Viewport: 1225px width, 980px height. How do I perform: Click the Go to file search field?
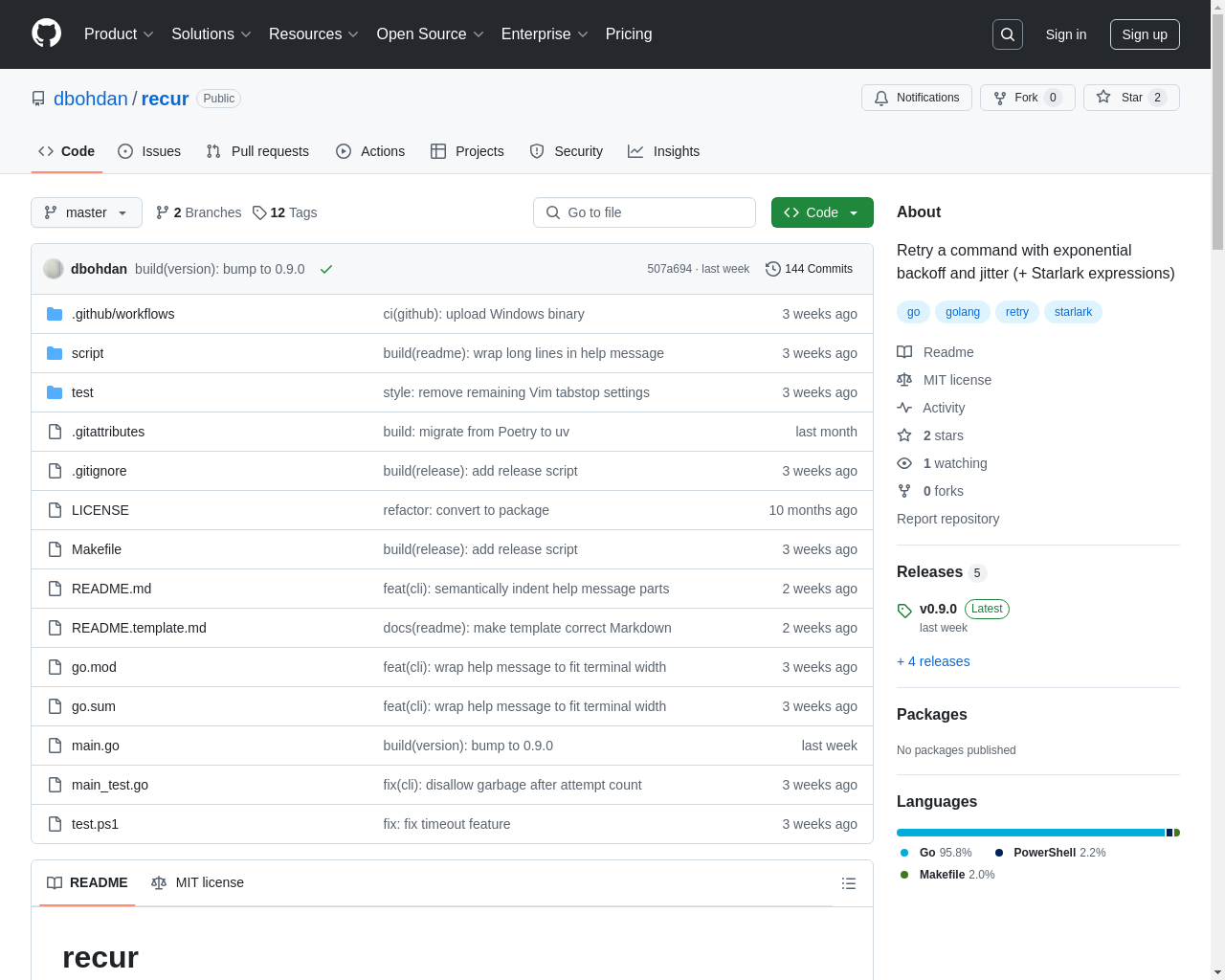click(644, 212)
